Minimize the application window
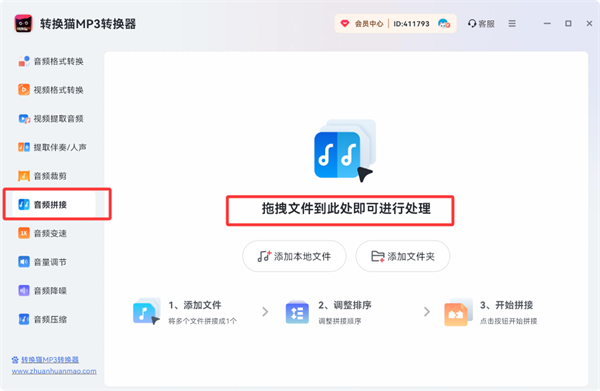The image size is (600, 391). 548,24
